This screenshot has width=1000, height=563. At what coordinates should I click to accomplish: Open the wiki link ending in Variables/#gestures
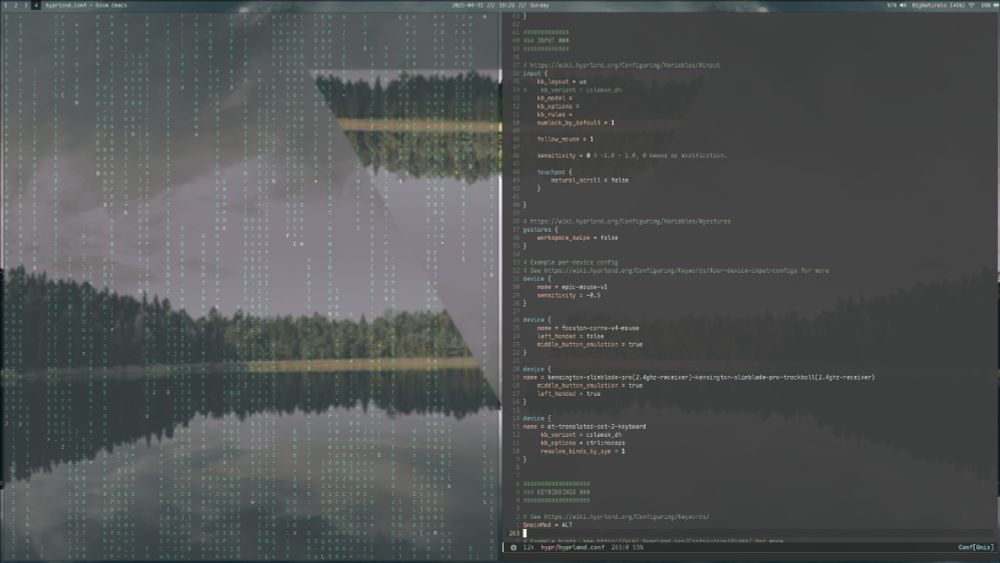[631, 221]
